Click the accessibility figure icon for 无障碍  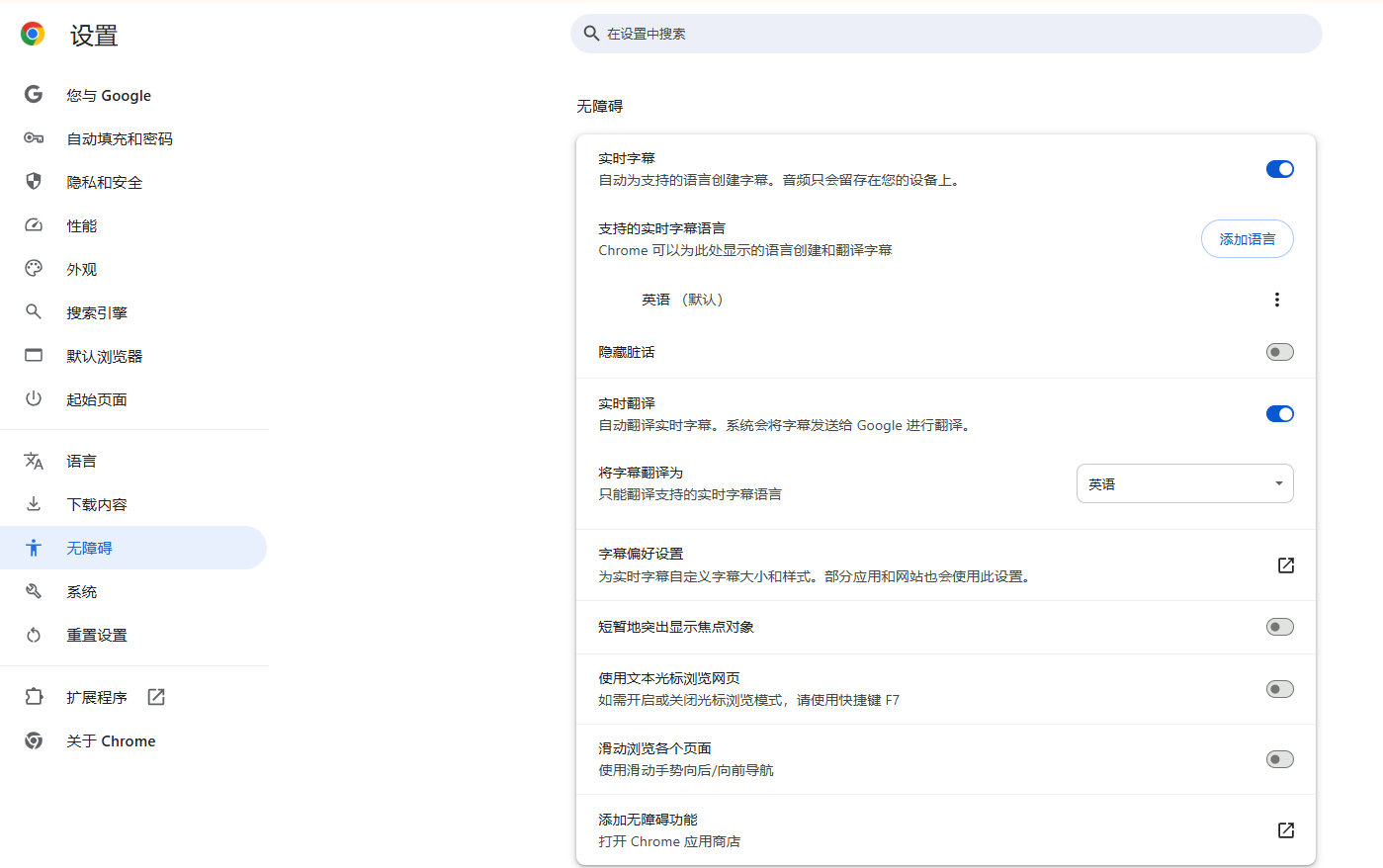click(34, 548)
